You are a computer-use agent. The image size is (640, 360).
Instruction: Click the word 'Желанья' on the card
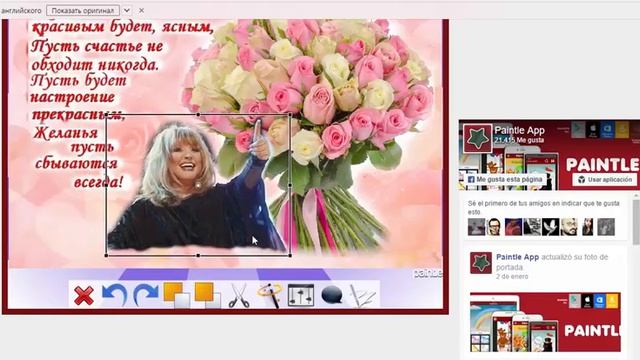click(66, 133)
